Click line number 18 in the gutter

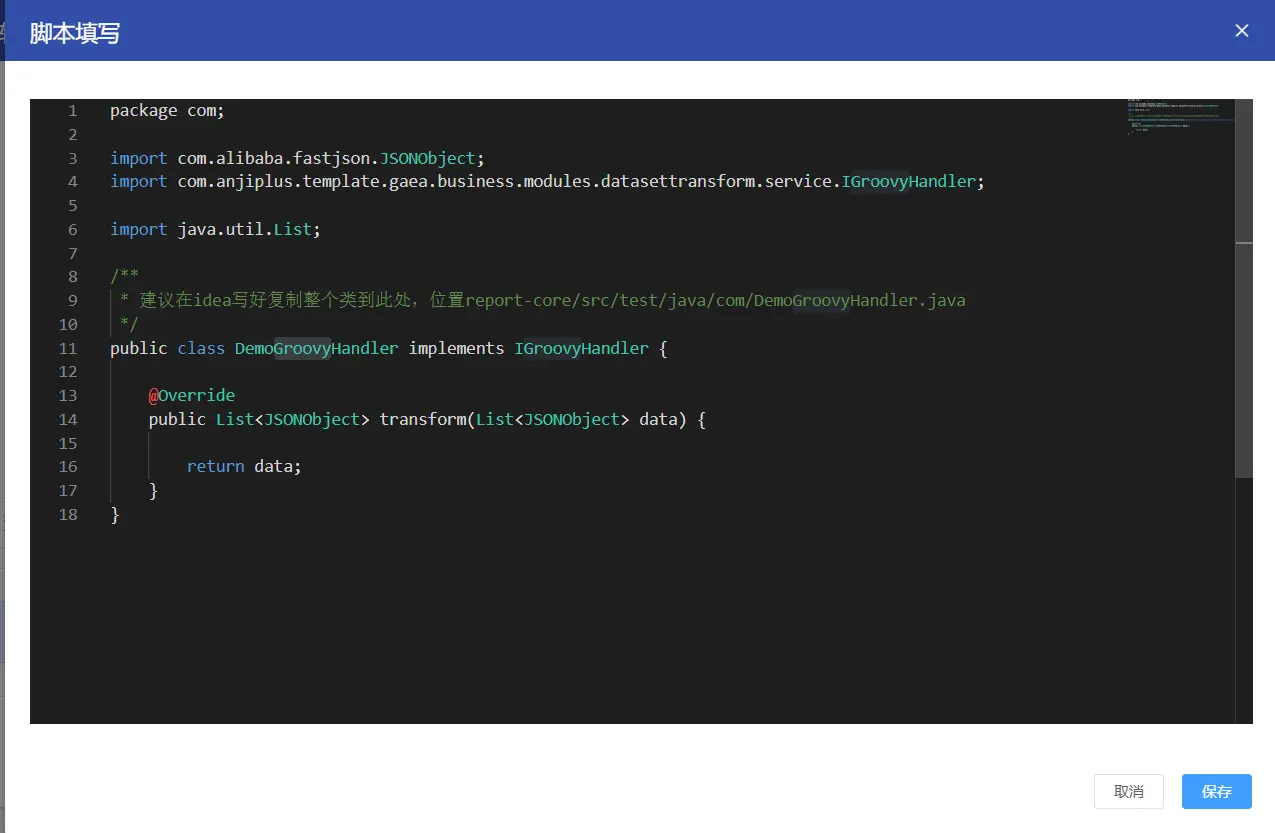click(x=68, y=515)
